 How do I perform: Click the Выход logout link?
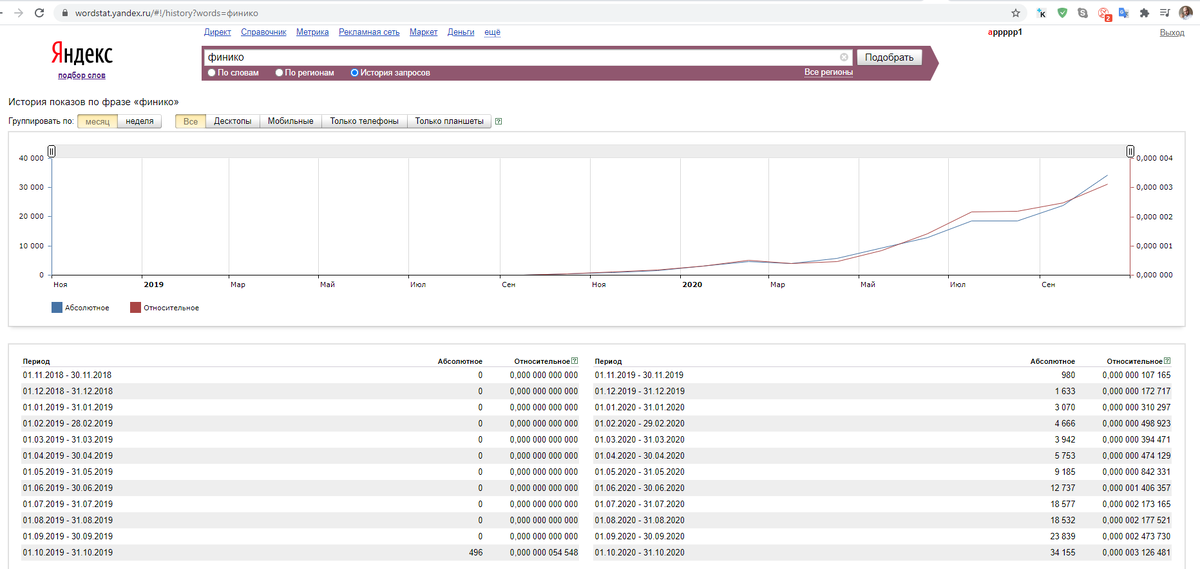tap(1172, 32)
